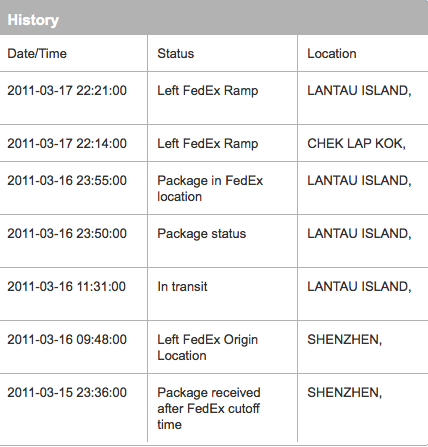Select the Date/Time column header
The width and height of the screenshot is (428, 447).
pyautogui.click(x=37, y=54)
